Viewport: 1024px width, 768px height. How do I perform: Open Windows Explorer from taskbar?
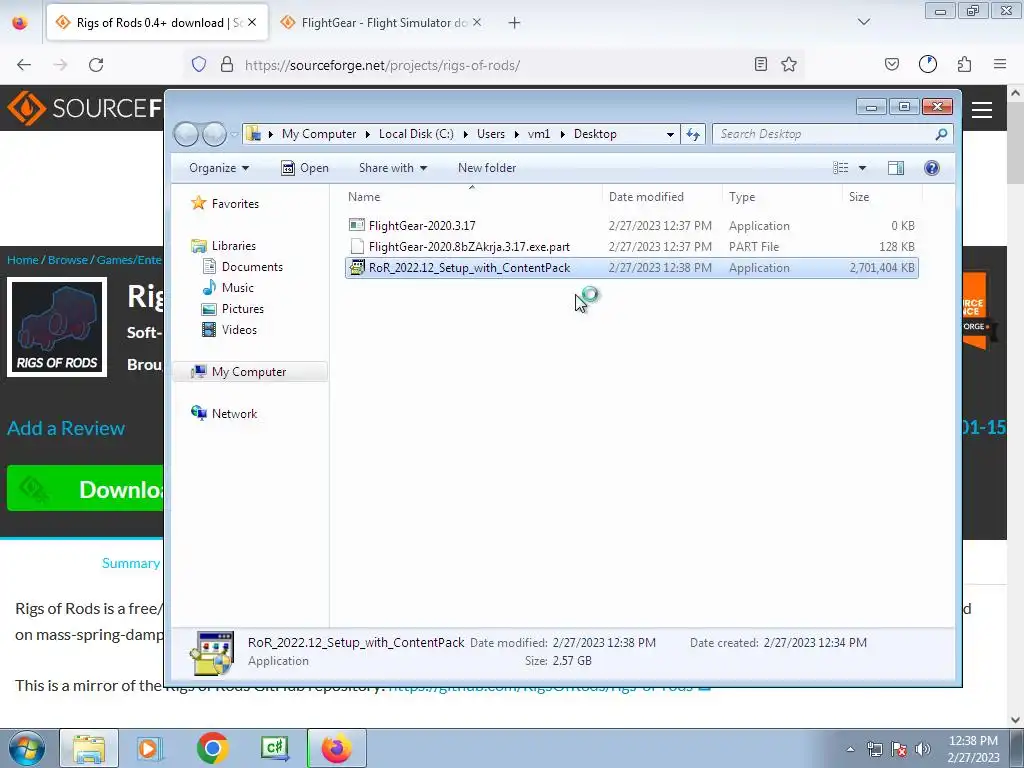[x=89, y=748]
